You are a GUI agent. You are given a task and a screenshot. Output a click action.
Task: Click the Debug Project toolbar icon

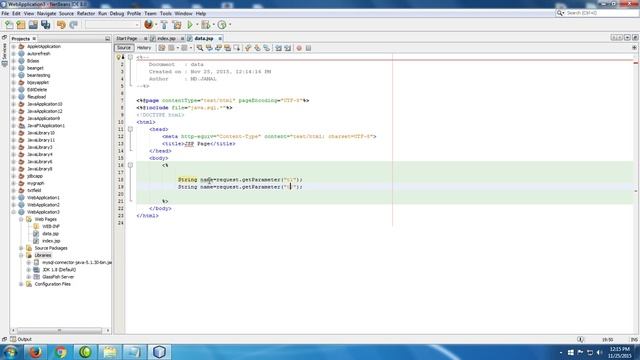click(205, 25)
